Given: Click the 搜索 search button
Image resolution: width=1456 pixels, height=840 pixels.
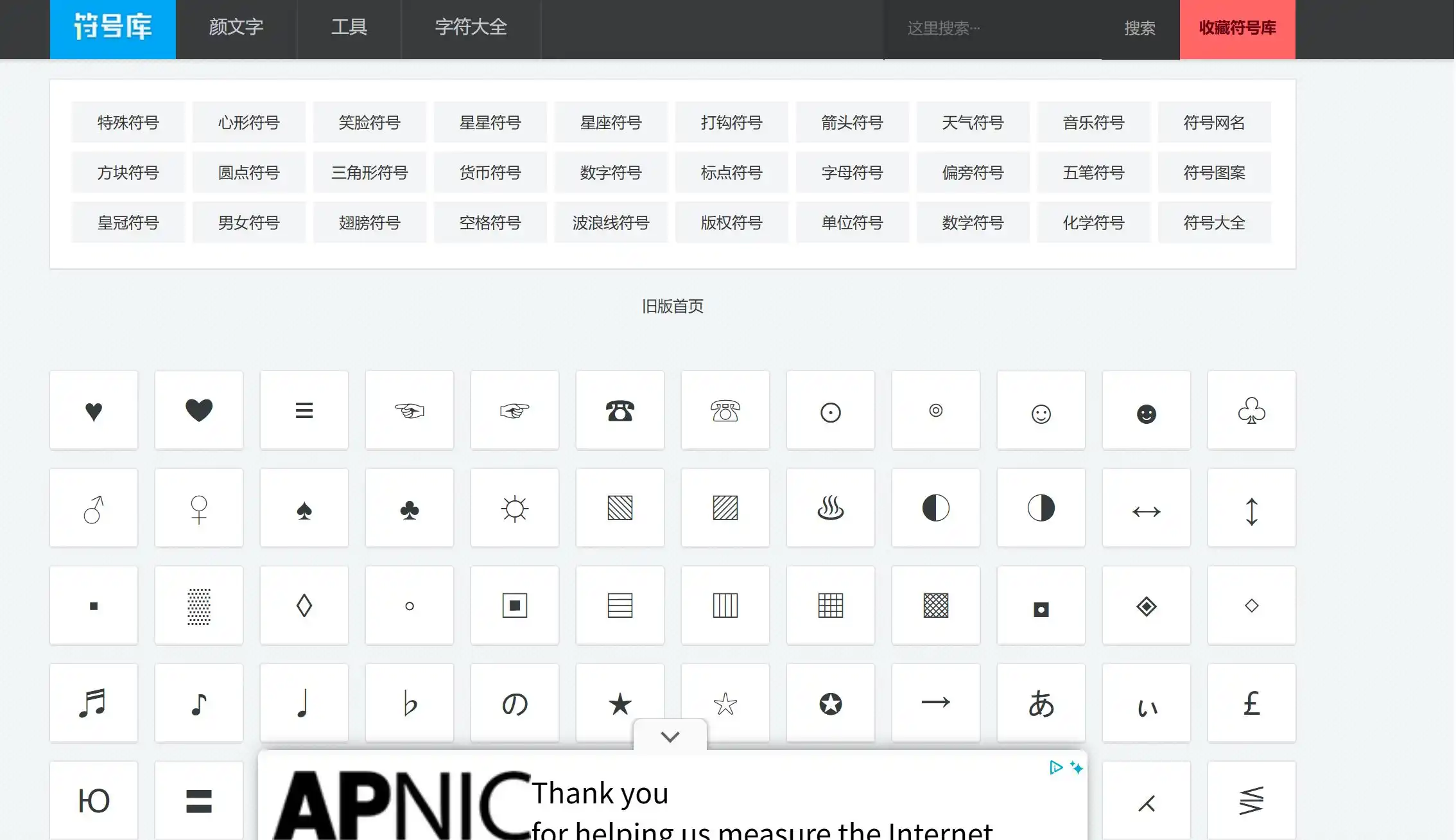Looking at the screenshot, I should (1140, 28).
